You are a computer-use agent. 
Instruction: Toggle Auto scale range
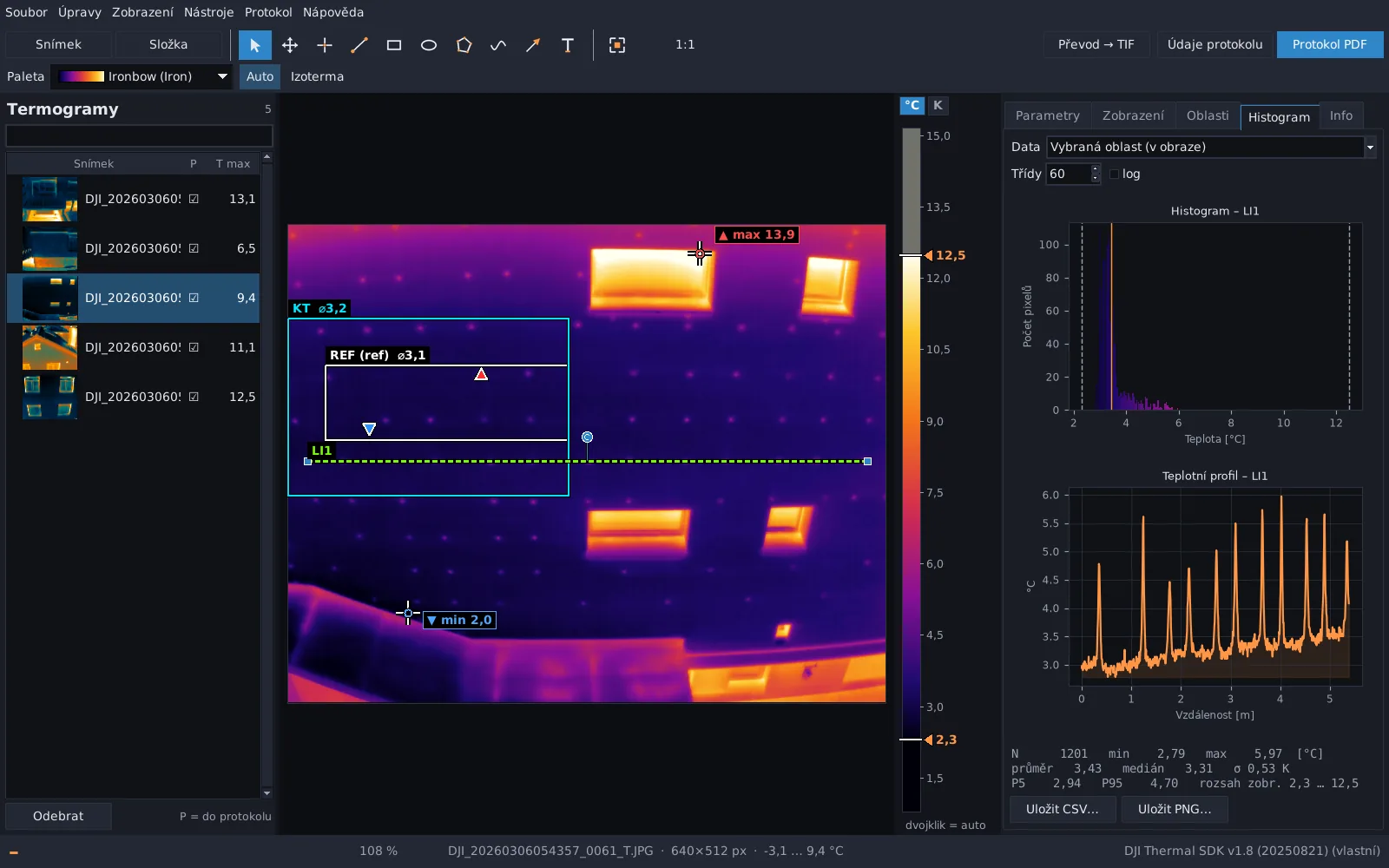pyautogui.click(x=260, y=76)
